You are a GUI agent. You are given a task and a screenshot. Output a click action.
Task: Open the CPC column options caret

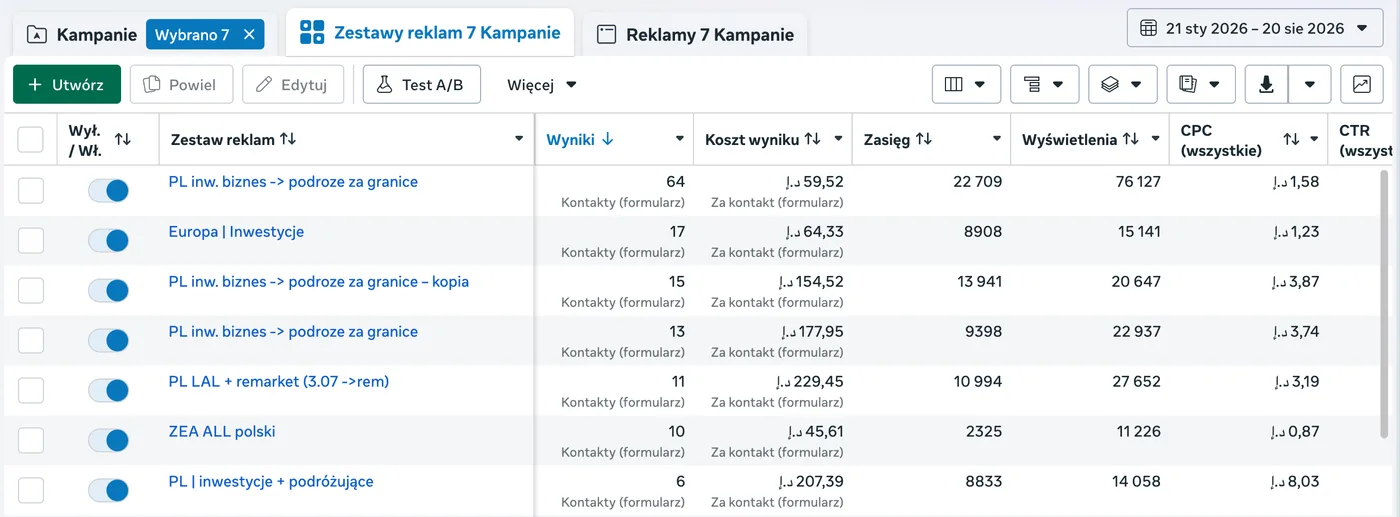(1314, 139)
